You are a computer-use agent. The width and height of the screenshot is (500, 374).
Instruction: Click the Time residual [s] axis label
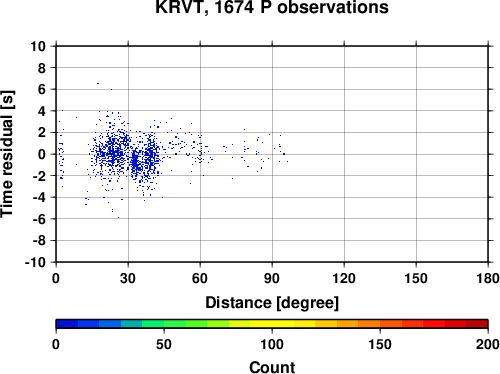(x=7, y=154)
